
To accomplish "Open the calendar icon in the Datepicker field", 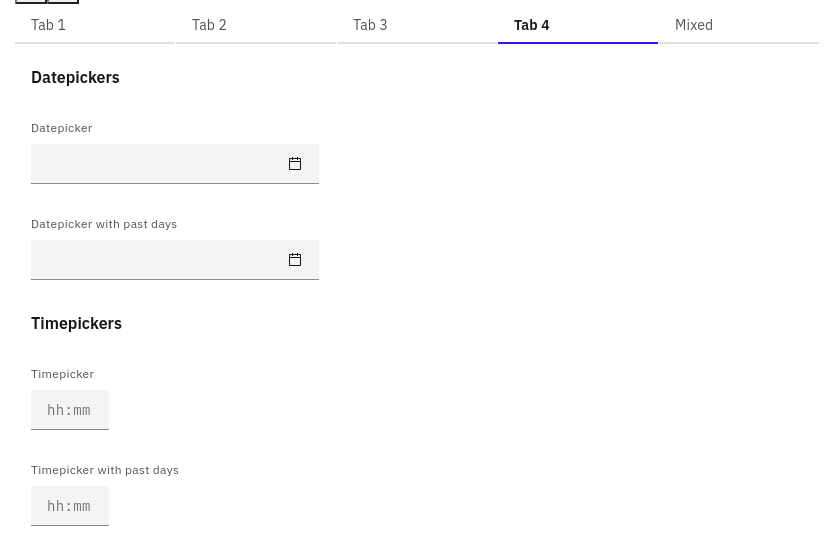I will pos(295,164).
